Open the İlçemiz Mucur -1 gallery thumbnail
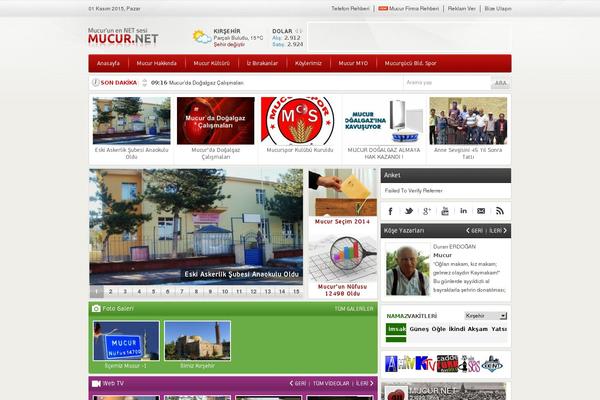This screenshot has height=400, width=600. (x=126, y=341)
